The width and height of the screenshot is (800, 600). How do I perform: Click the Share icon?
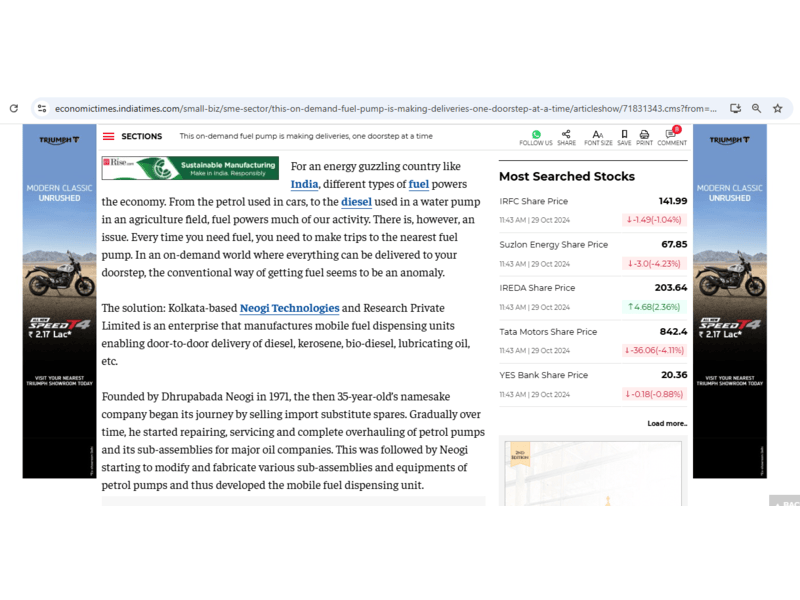pyautogui.click(x=566, y=134)
